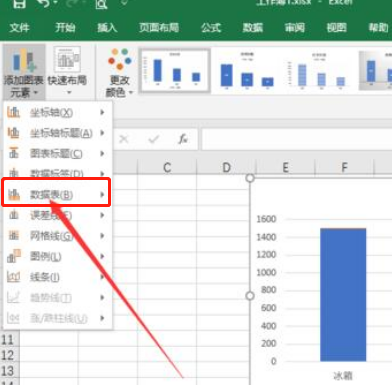Click the 200 value axis label

point(269,343)
